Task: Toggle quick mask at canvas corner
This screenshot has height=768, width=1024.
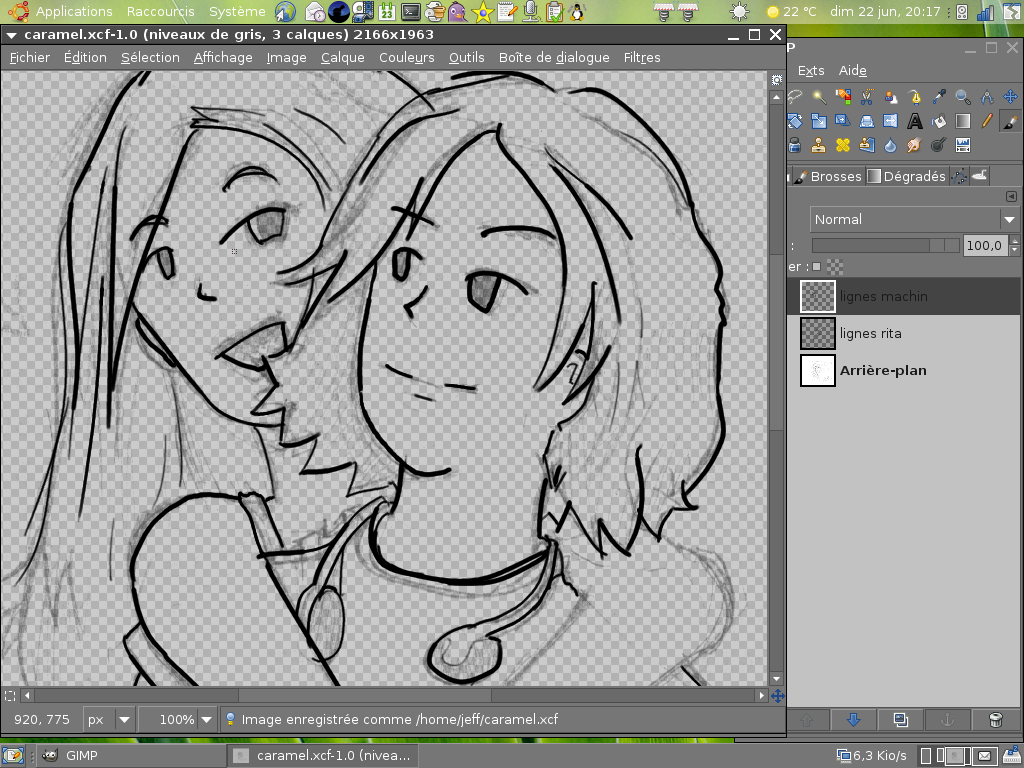Action: tap(10, 695)
